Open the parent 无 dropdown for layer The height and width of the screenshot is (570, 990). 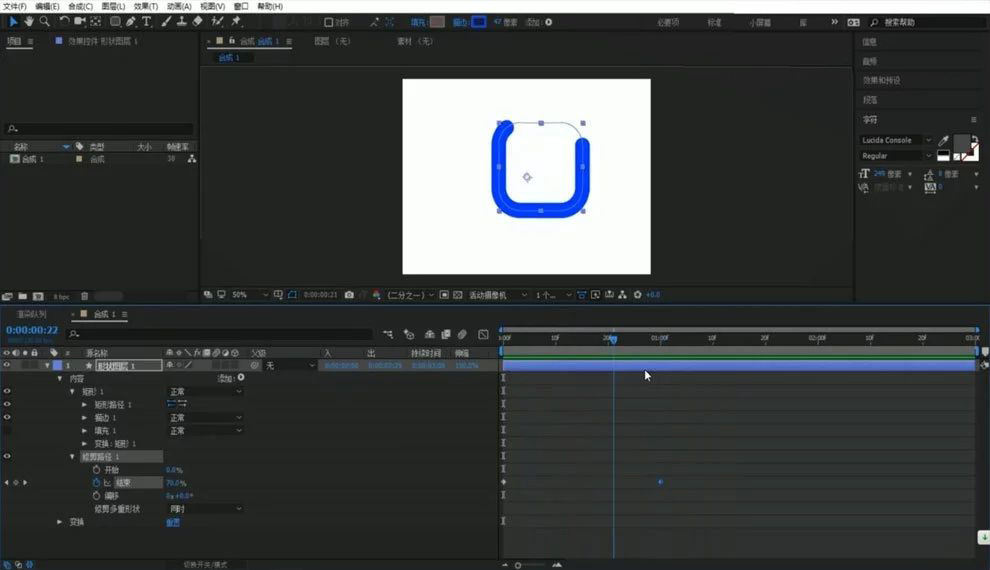tap(290, 365)
